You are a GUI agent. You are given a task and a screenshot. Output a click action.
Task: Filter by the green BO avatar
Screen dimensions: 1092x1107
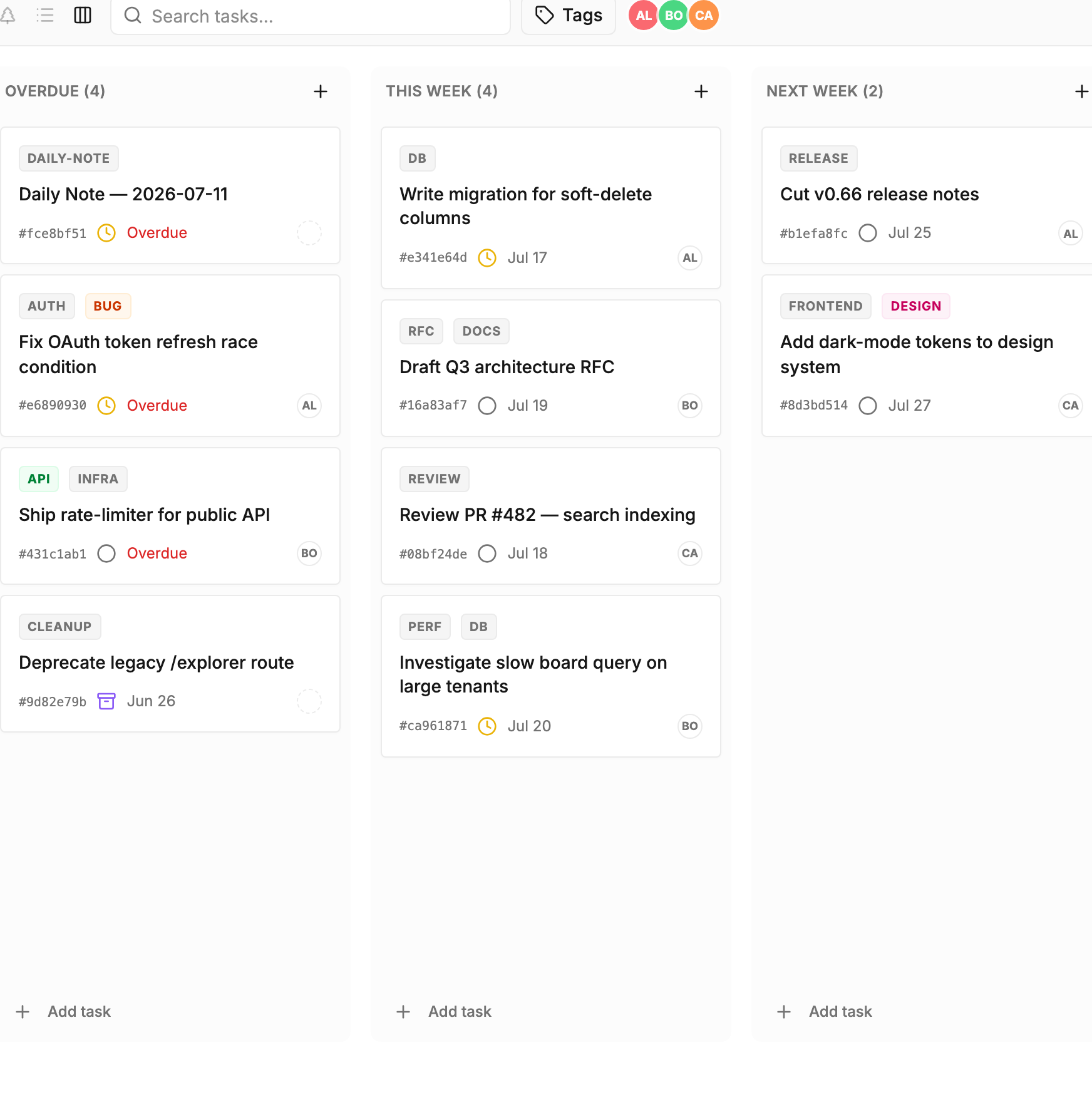click(674, 15)
